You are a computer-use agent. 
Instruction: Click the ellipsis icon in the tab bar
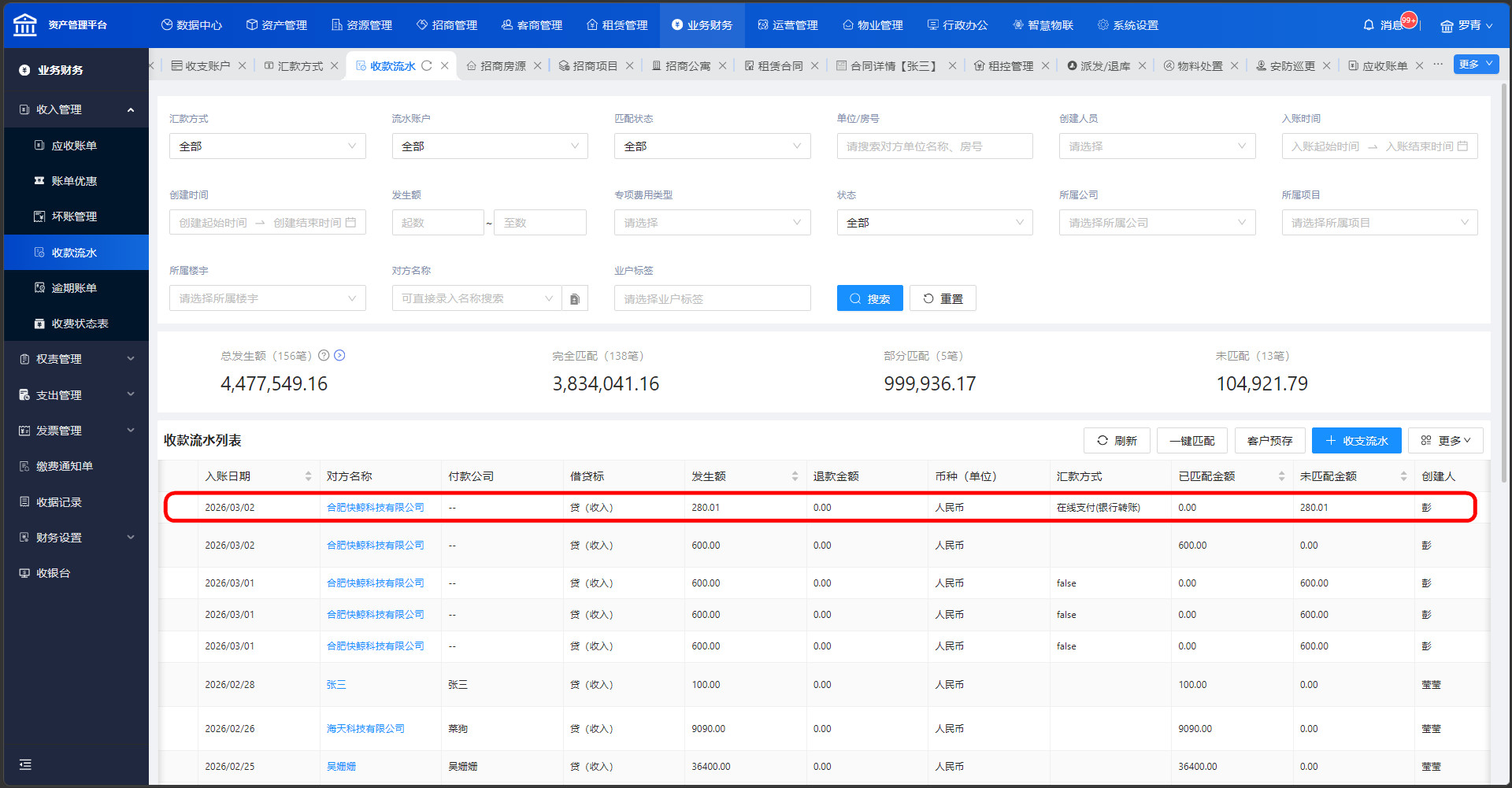1438,65
